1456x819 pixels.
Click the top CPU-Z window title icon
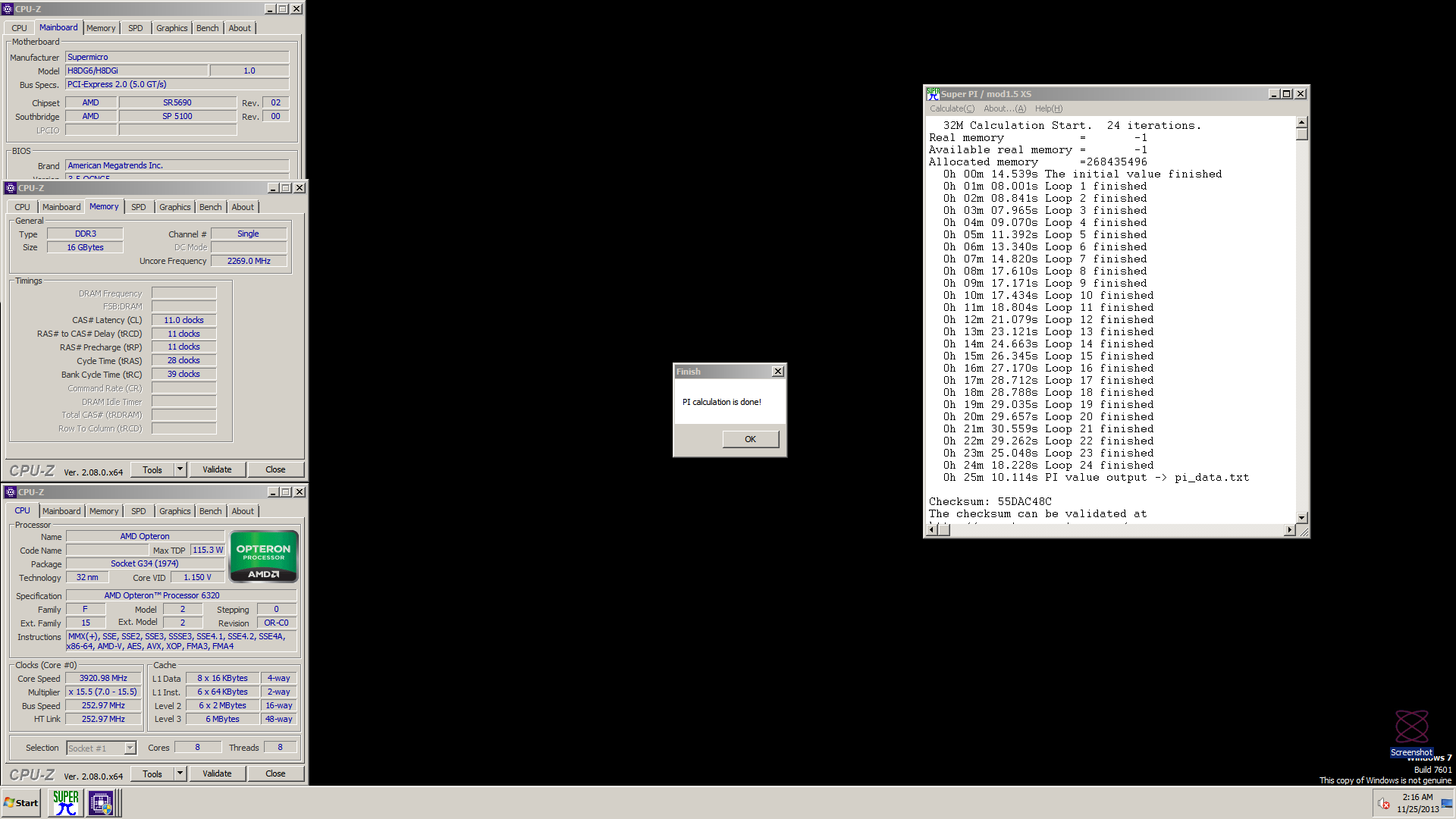[8, 9]
